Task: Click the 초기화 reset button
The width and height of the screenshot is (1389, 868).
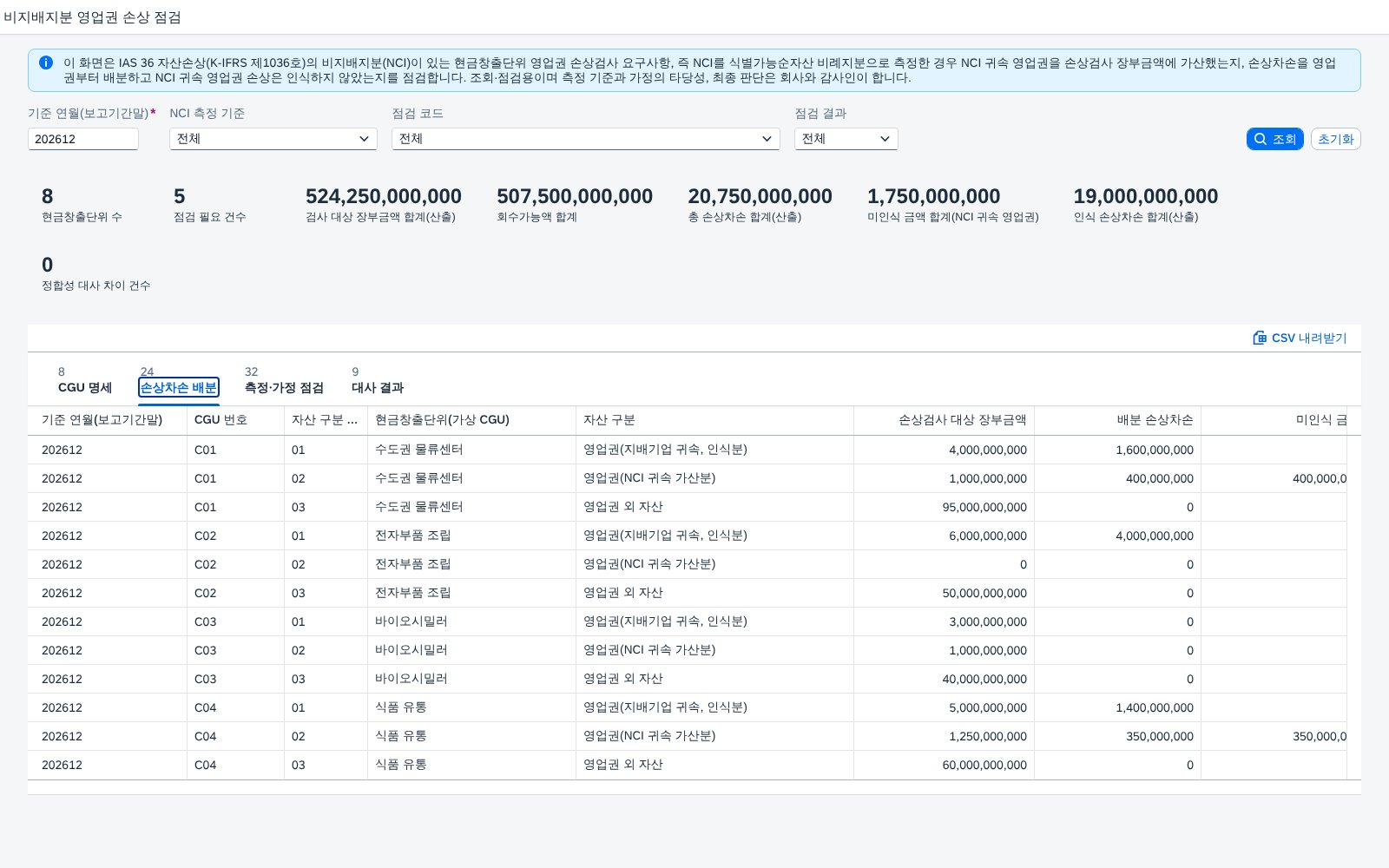Action: [x=1335, y=139]
